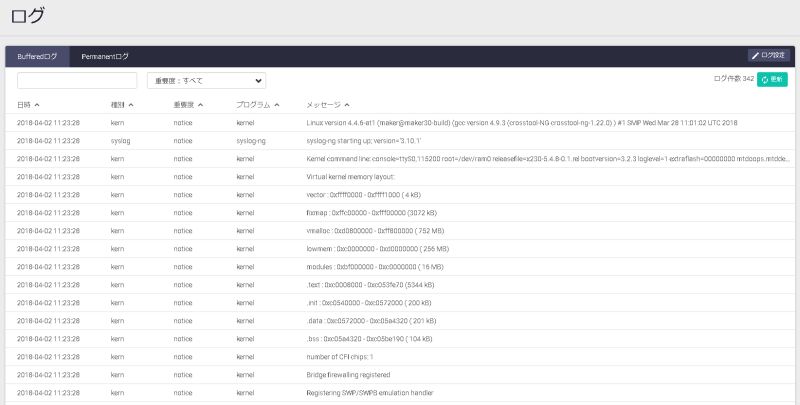Click the Kernel command line log row
The width and height of the screenshot is (800, 405).
(x=400, y=159)
